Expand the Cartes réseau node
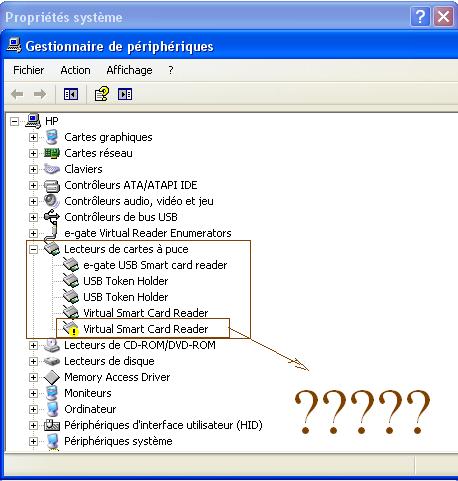The width and height of the screenshot is (458, 481). pos(33,153)
